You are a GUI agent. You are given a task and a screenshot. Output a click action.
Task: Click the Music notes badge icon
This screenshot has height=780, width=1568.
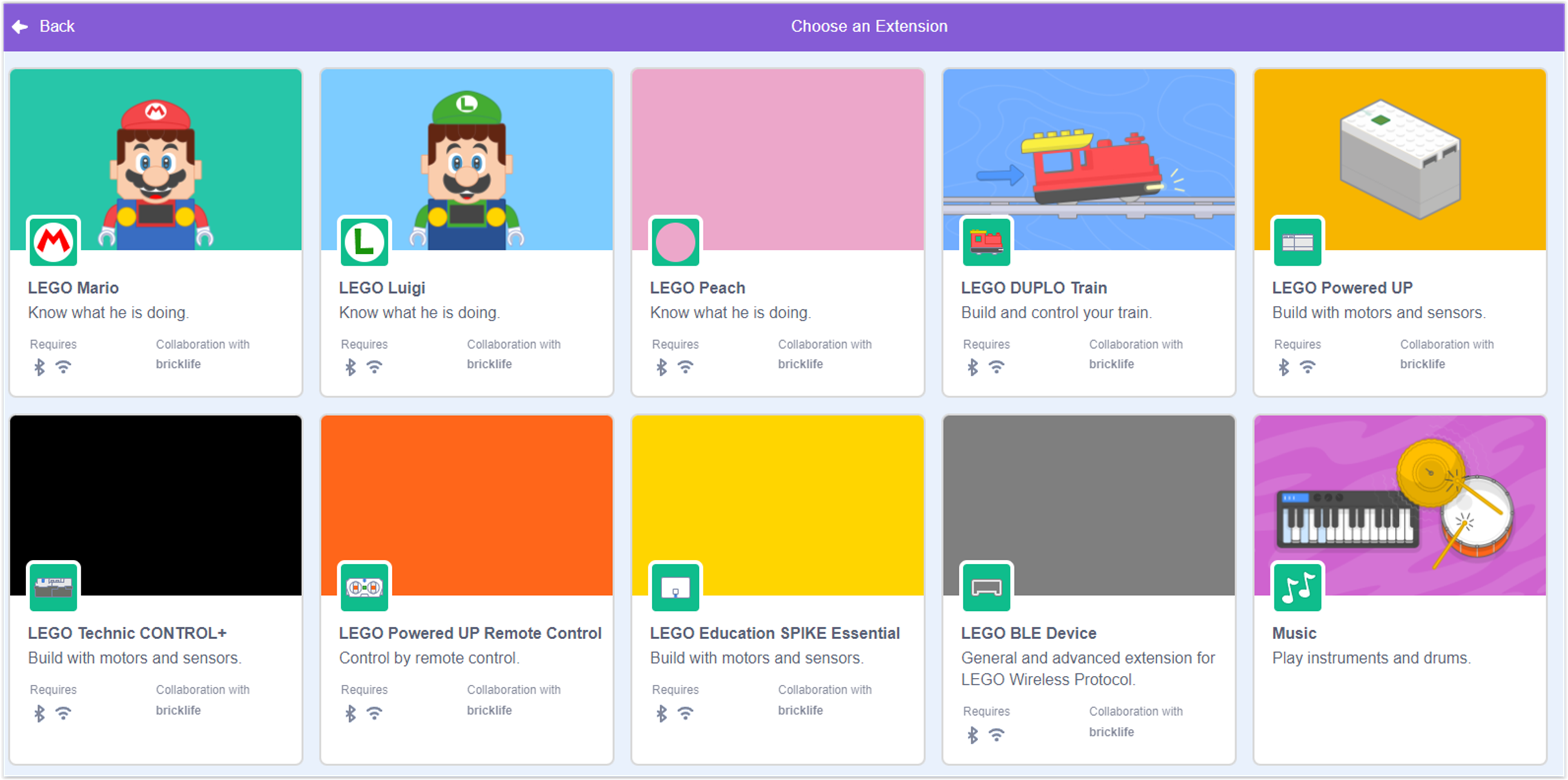1297,587
